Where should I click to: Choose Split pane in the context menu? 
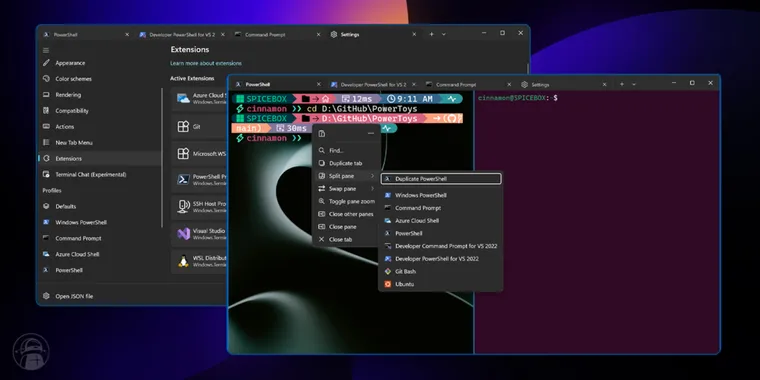coord(346,176)
